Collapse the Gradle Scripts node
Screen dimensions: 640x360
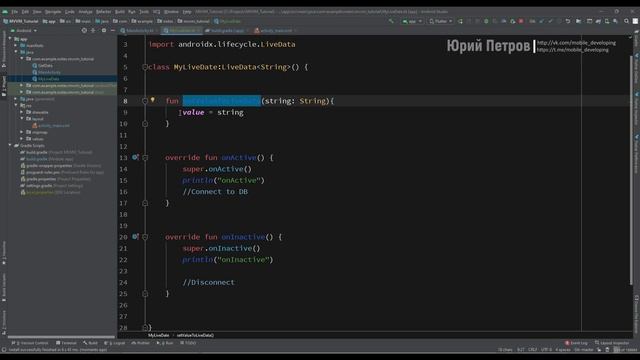pyautogui.click(x=11, y=145)
